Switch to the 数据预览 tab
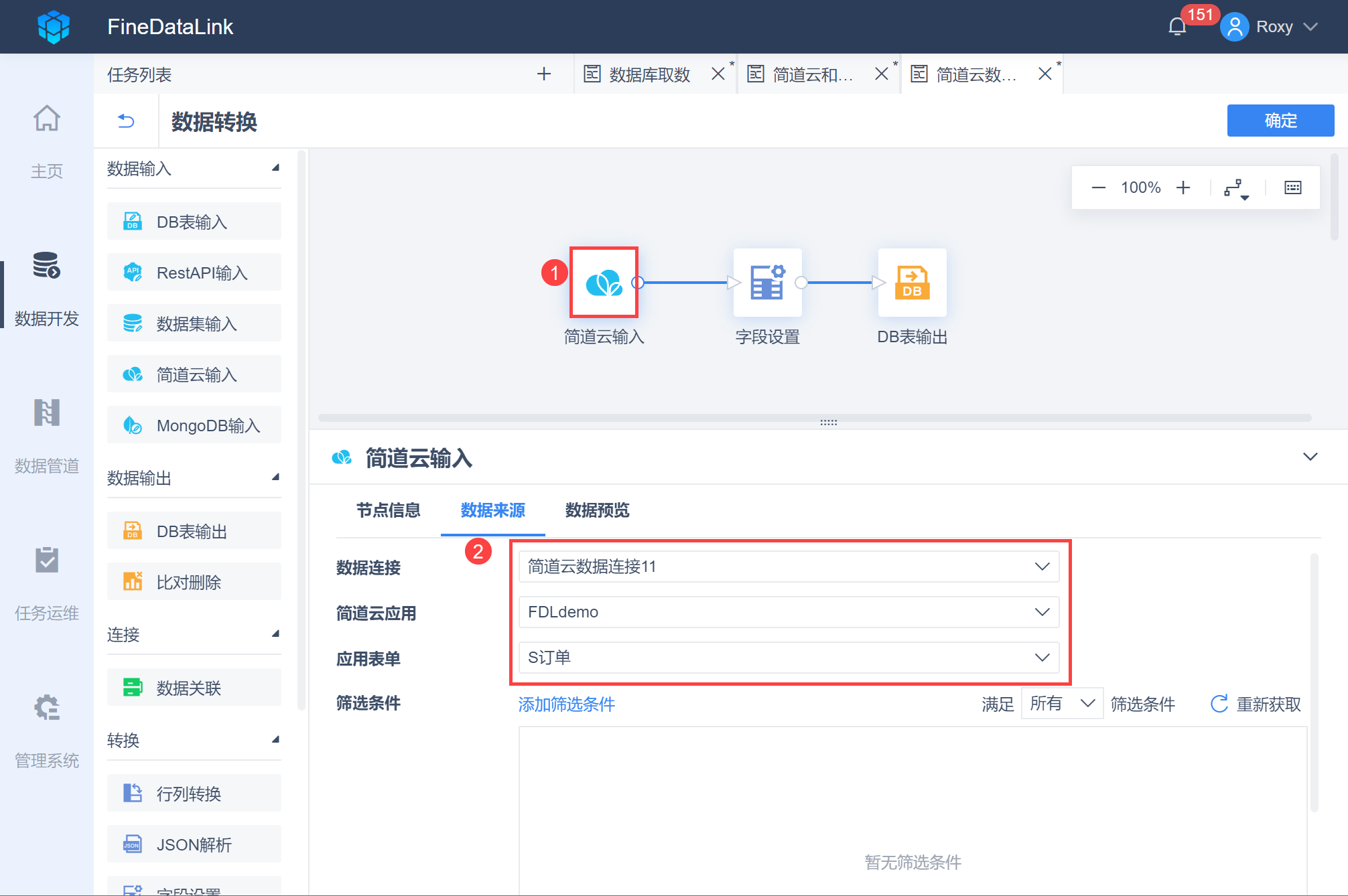This screenshot has width=1348, height=896. pos(597,510)
